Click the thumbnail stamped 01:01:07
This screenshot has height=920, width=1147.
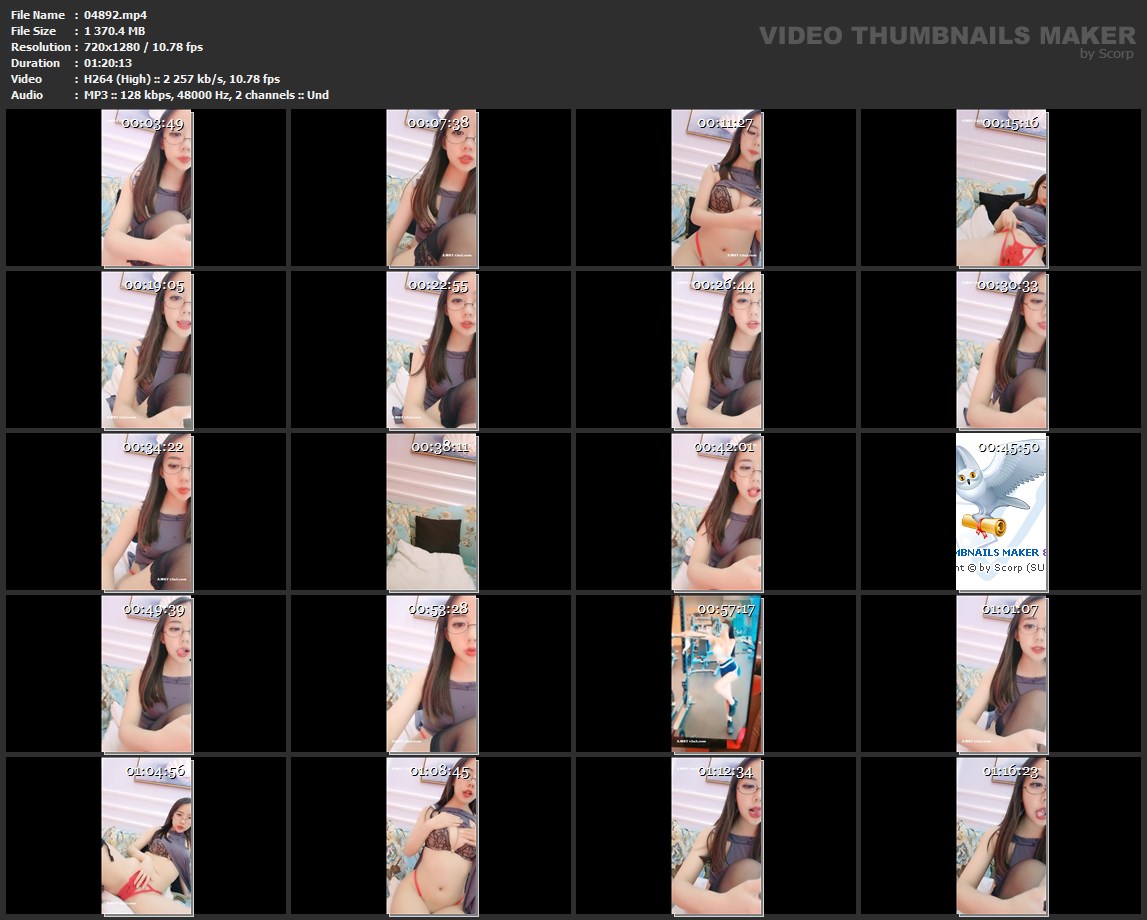coord(1001,675)
